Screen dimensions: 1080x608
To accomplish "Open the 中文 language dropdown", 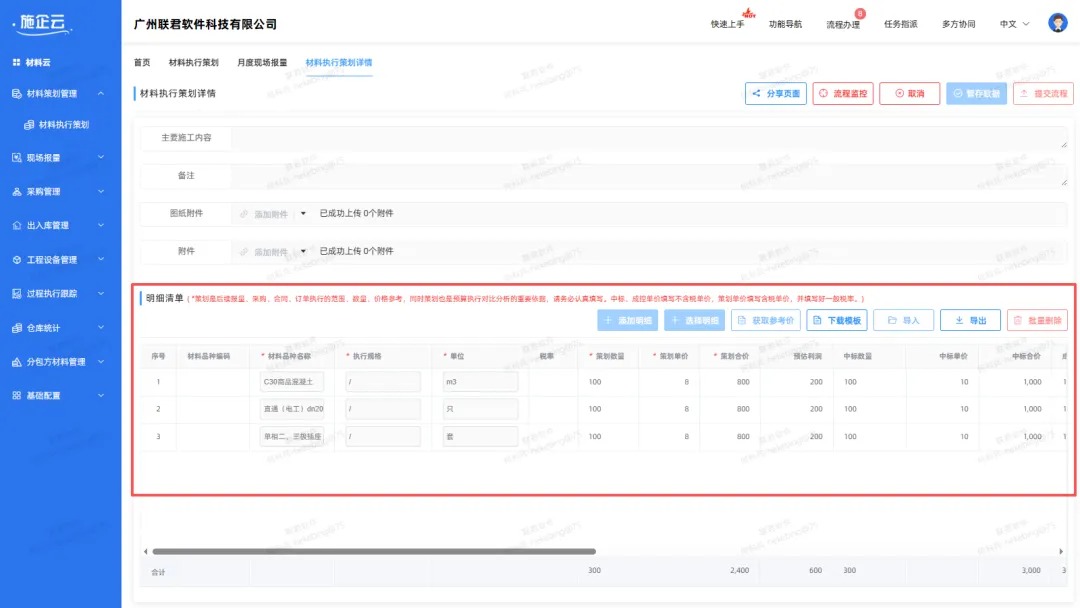I will pos(1010,22).
